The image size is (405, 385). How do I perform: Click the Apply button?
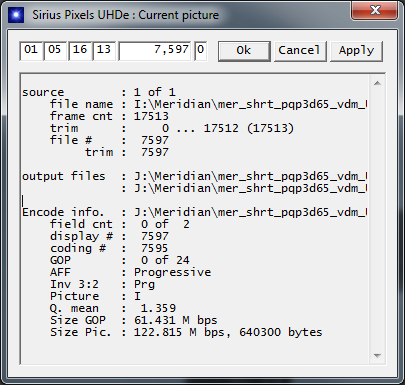click(x=356, y=51)
